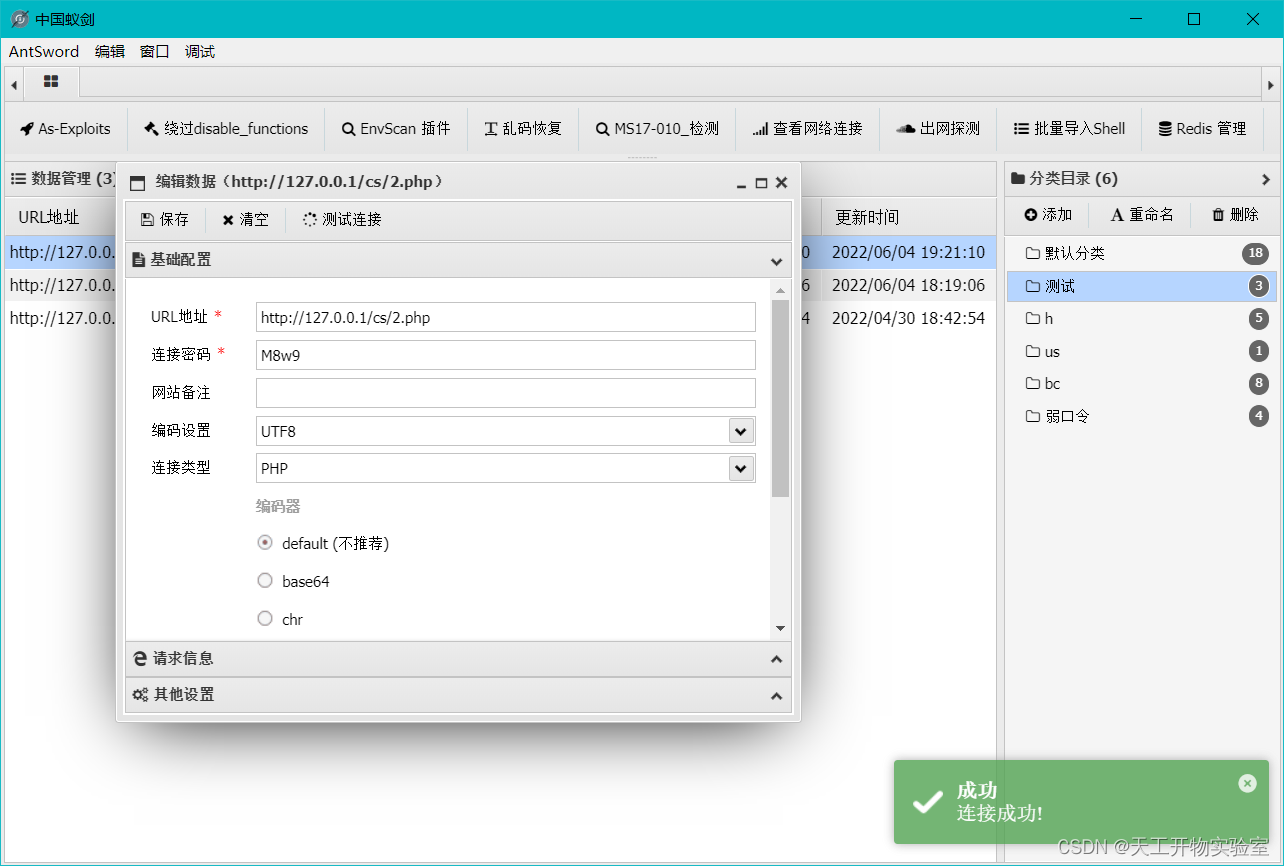Click the dialog's vertical scrollbar thumb

click(781, 397)
